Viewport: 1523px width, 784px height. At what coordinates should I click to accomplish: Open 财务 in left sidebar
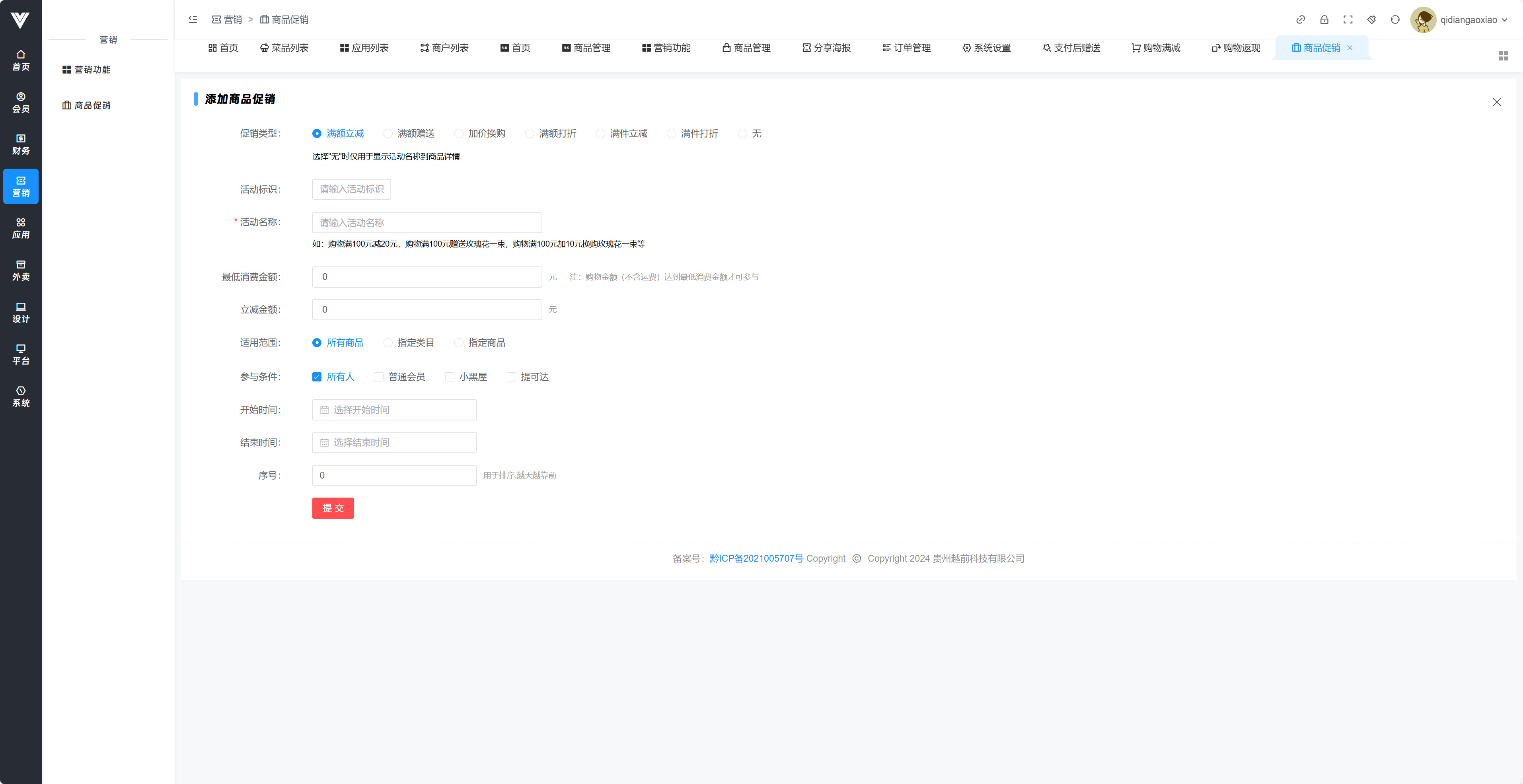pos(21,144)
